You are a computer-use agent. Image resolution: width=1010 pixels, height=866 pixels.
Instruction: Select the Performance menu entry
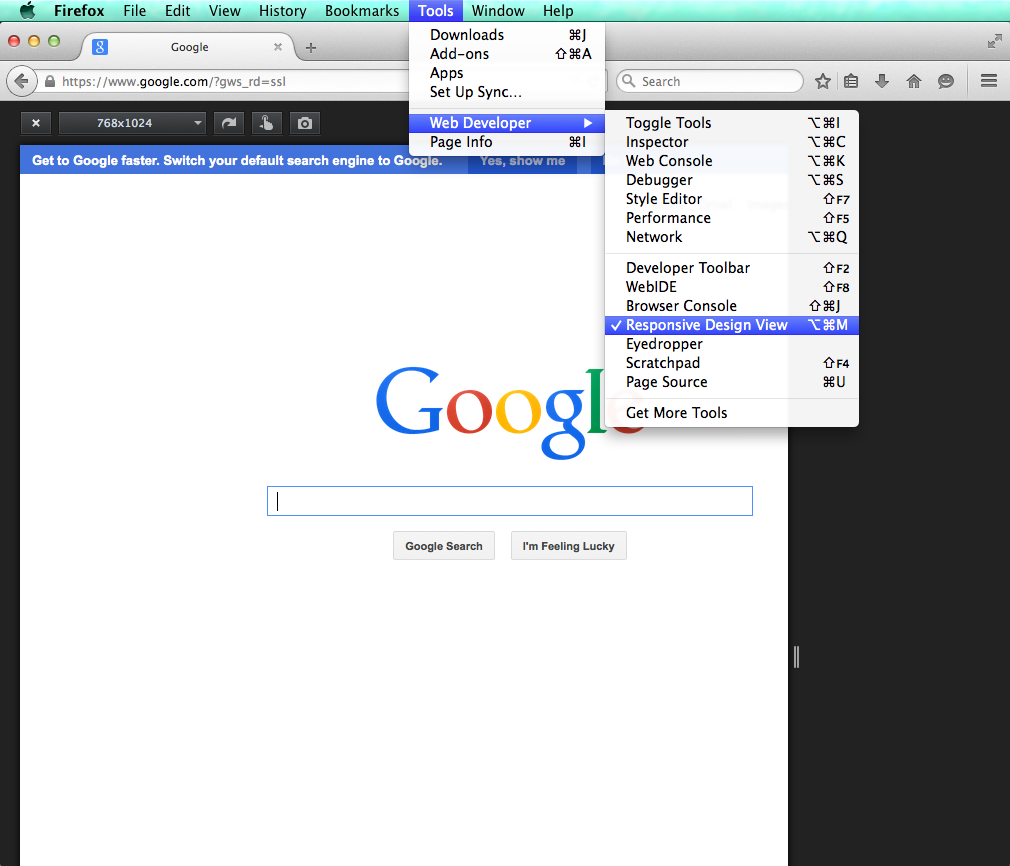(x=732, y=218)
